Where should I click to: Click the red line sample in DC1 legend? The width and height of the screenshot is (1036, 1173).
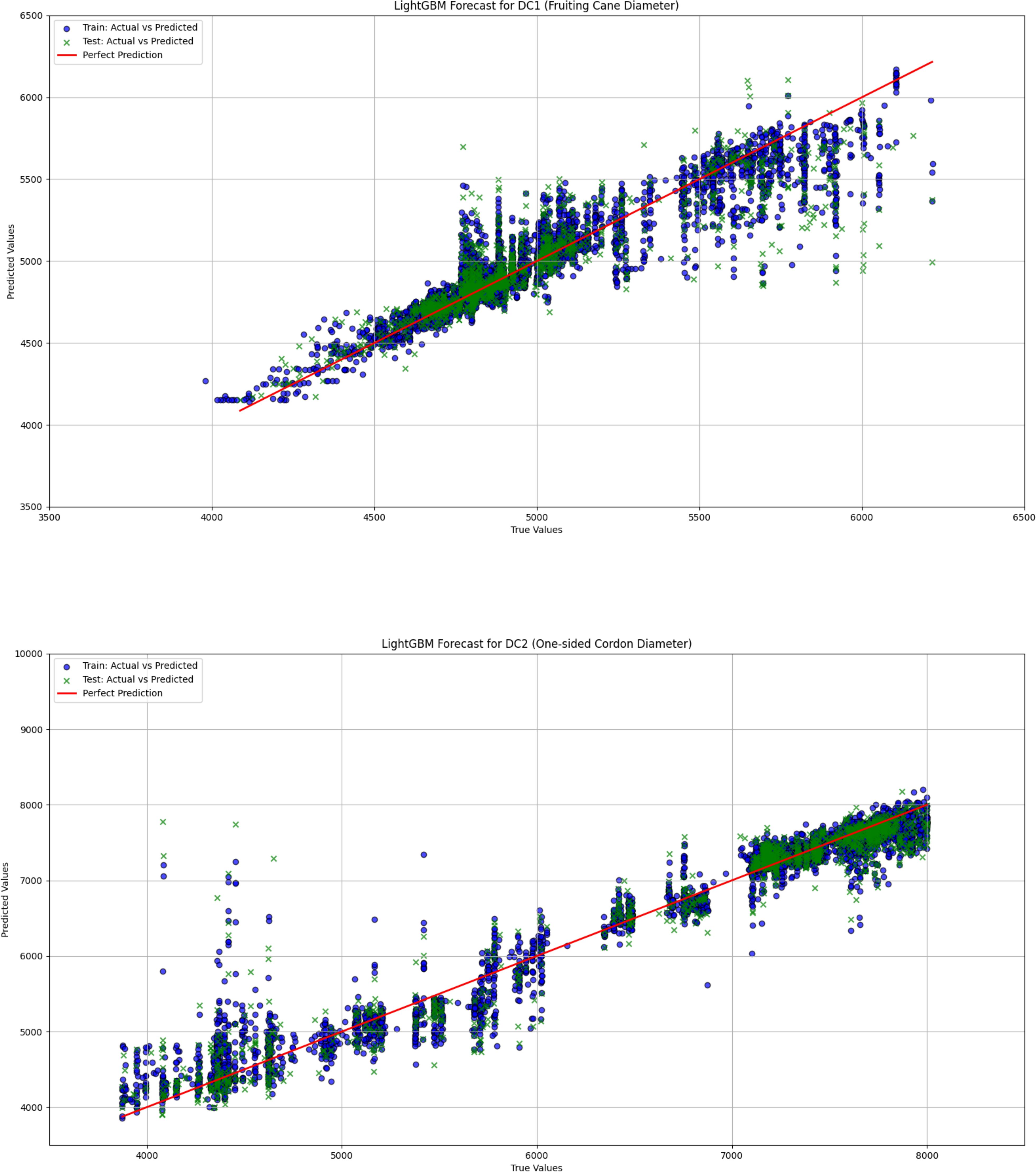coord(67,55)
